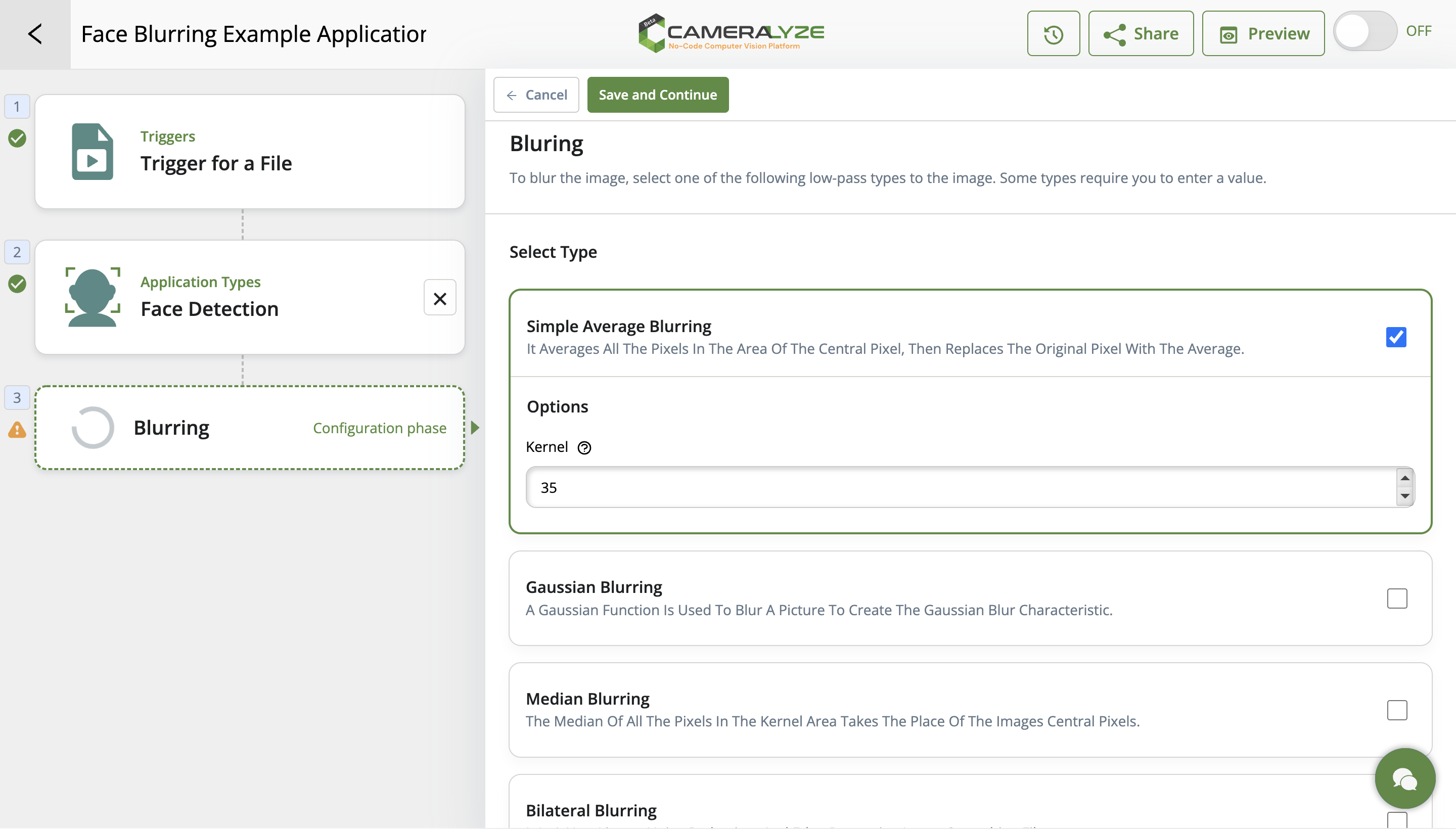The image size is (1456, 829).
Task: Enable the Gaussian Blurring checkbox
Action: [x=1396, y=598]
